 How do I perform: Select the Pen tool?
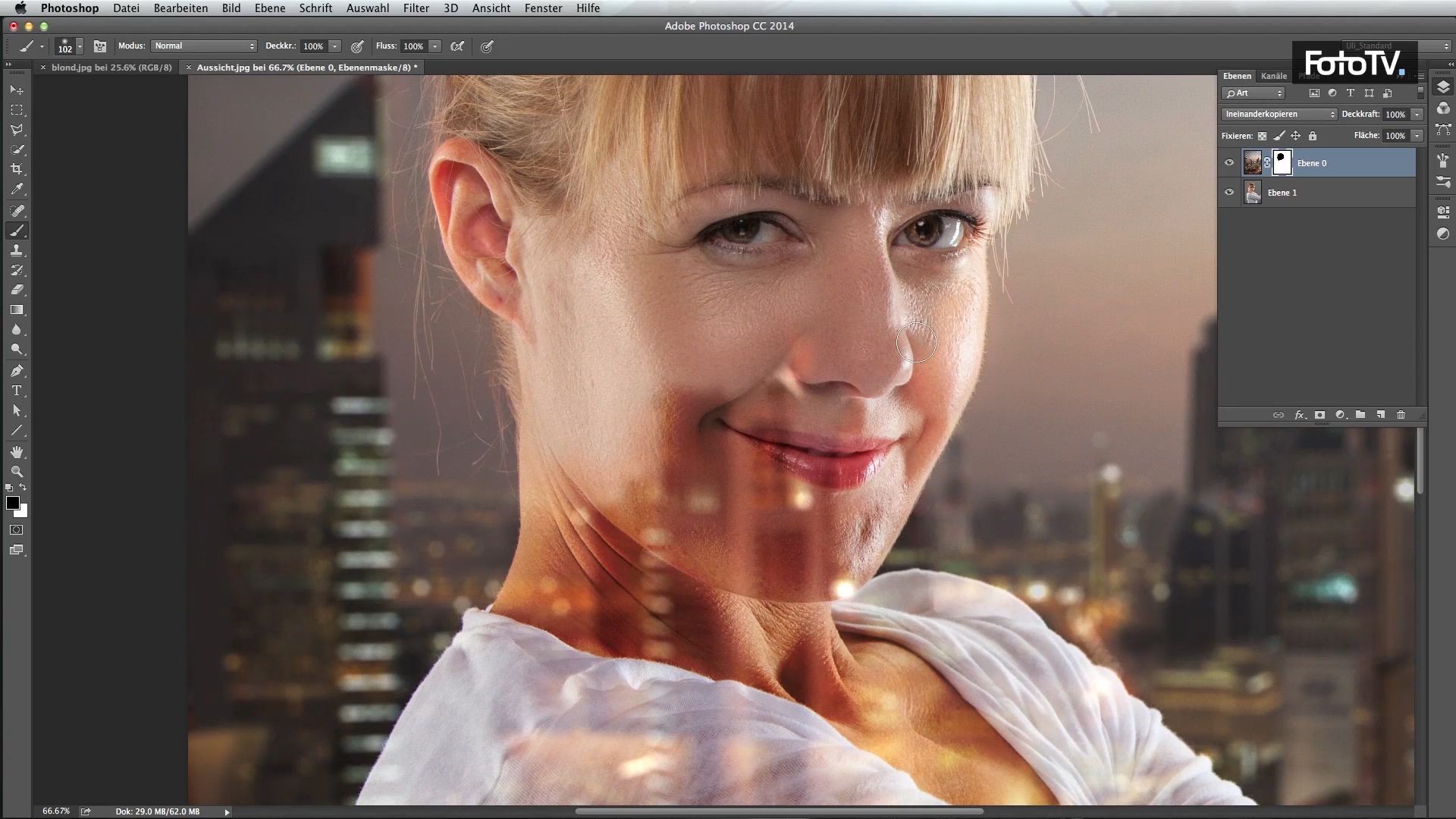17,371
